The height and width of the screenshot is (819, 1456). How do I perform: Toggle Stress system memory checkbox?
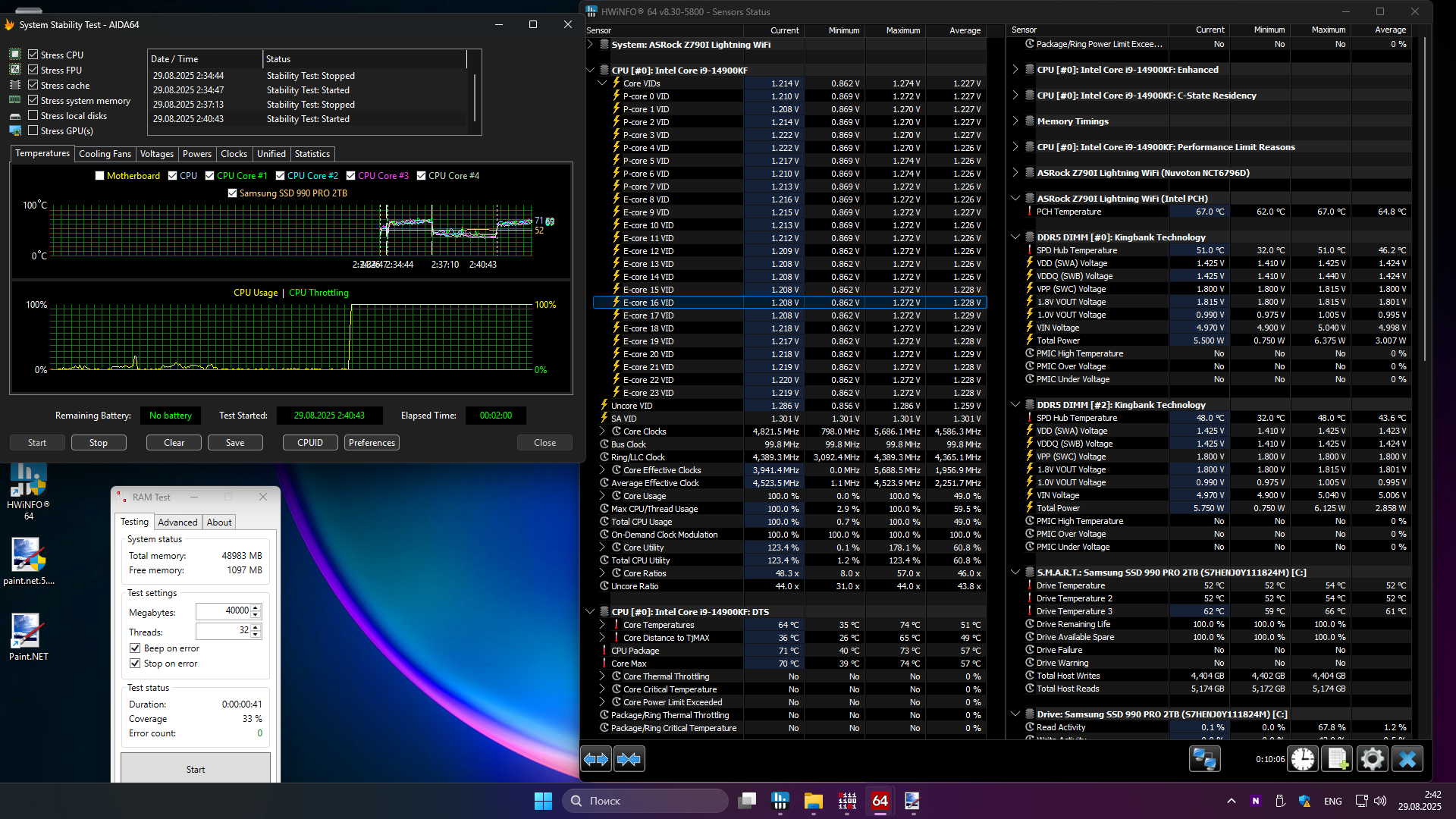point(33,100)
